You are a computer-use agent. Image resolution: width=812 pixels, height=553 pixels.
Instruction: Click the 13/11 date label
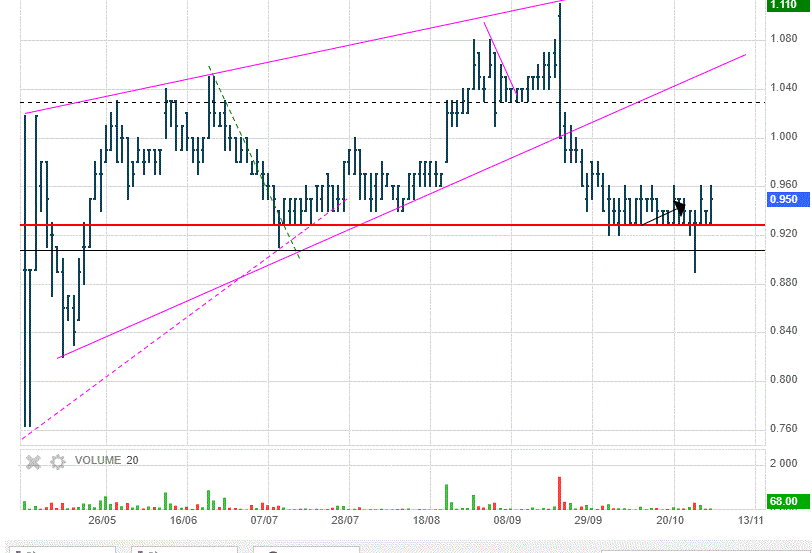tap(750, 520)
